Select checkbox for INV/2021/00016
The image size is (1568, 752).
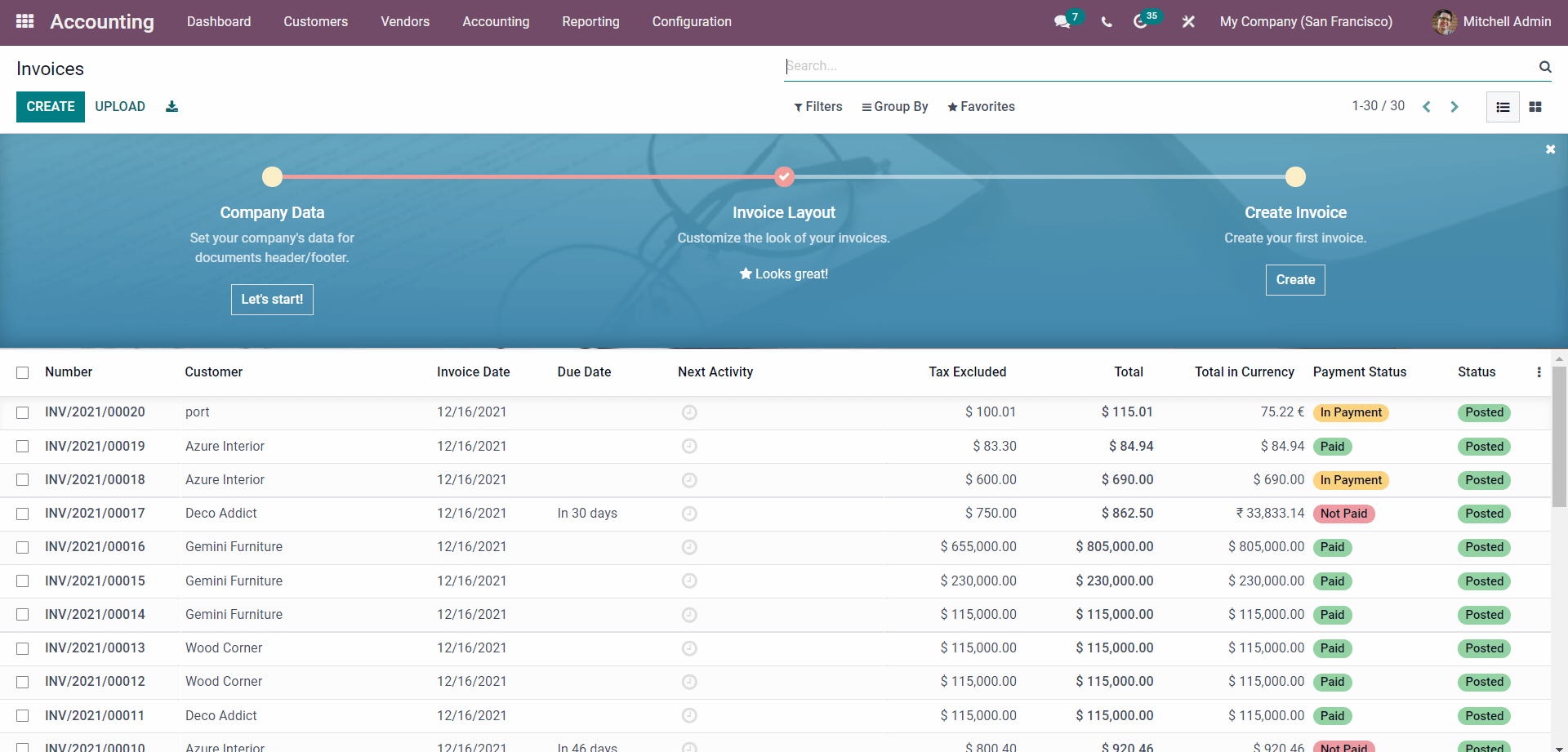pos(23,548)
